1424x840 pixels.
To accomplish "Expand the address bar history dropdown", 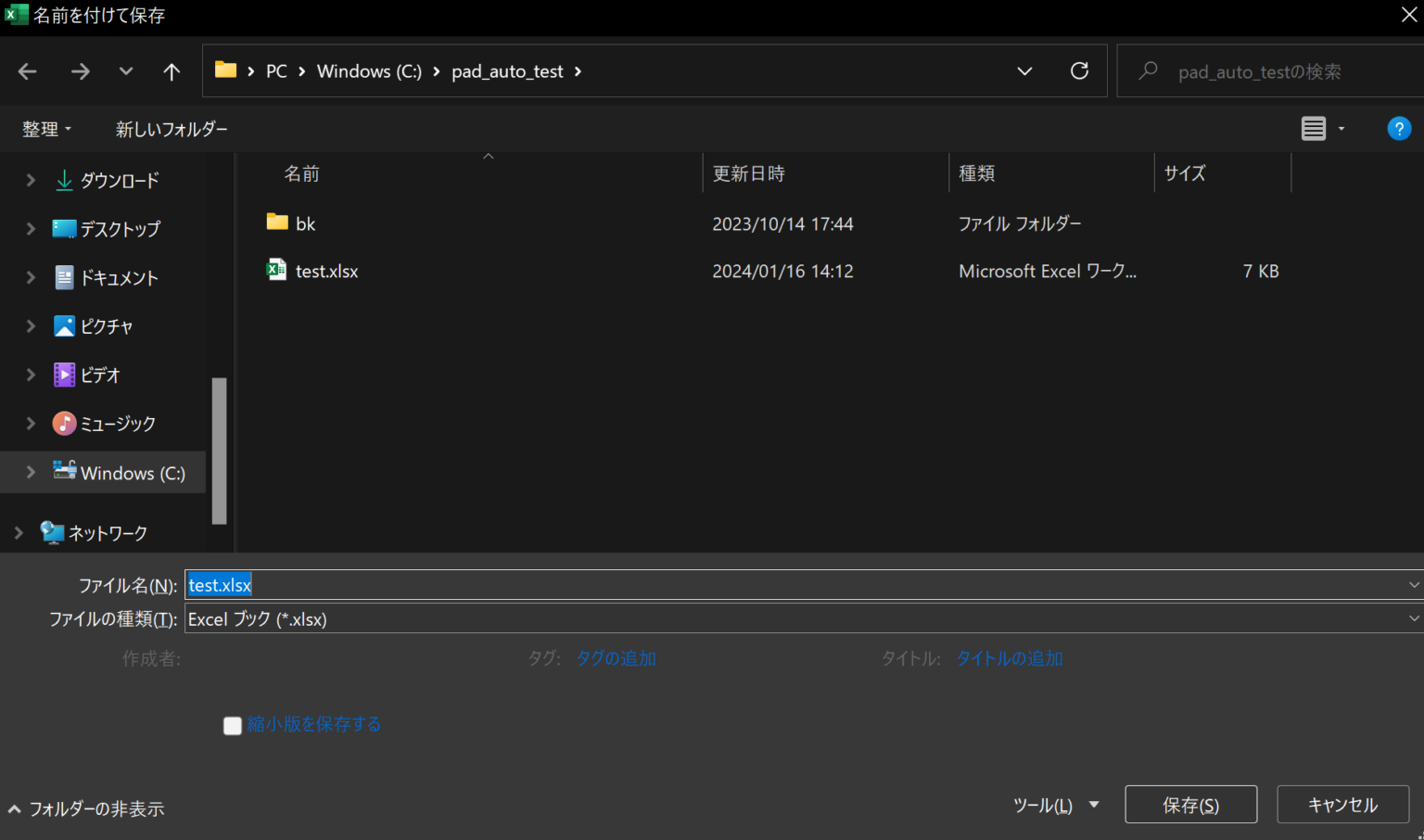I will pyautogui.click(x=1024, y=71).
